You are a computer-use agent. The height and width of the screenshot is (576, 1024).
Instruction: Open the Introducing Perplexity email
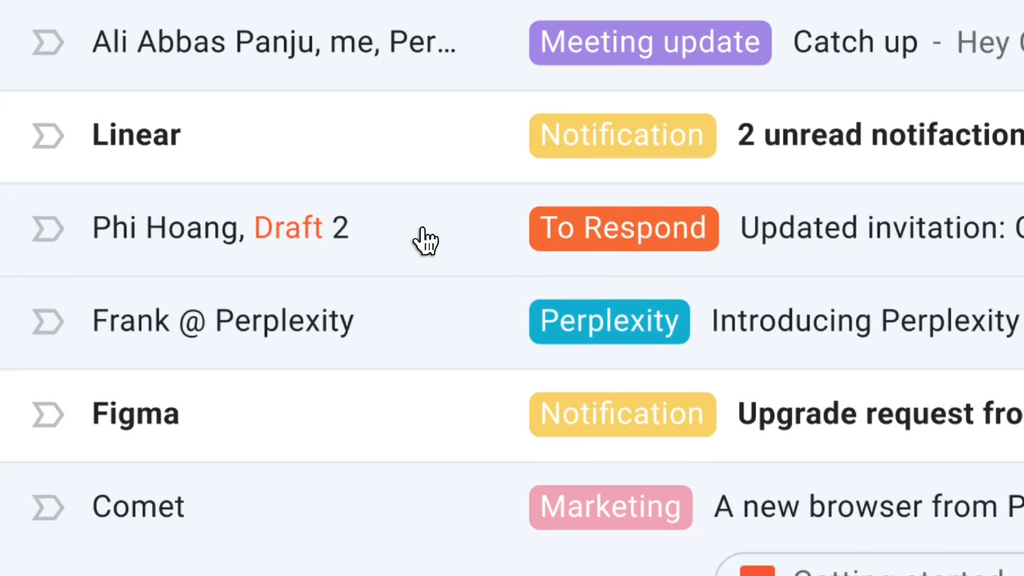(x=865, y=322)
